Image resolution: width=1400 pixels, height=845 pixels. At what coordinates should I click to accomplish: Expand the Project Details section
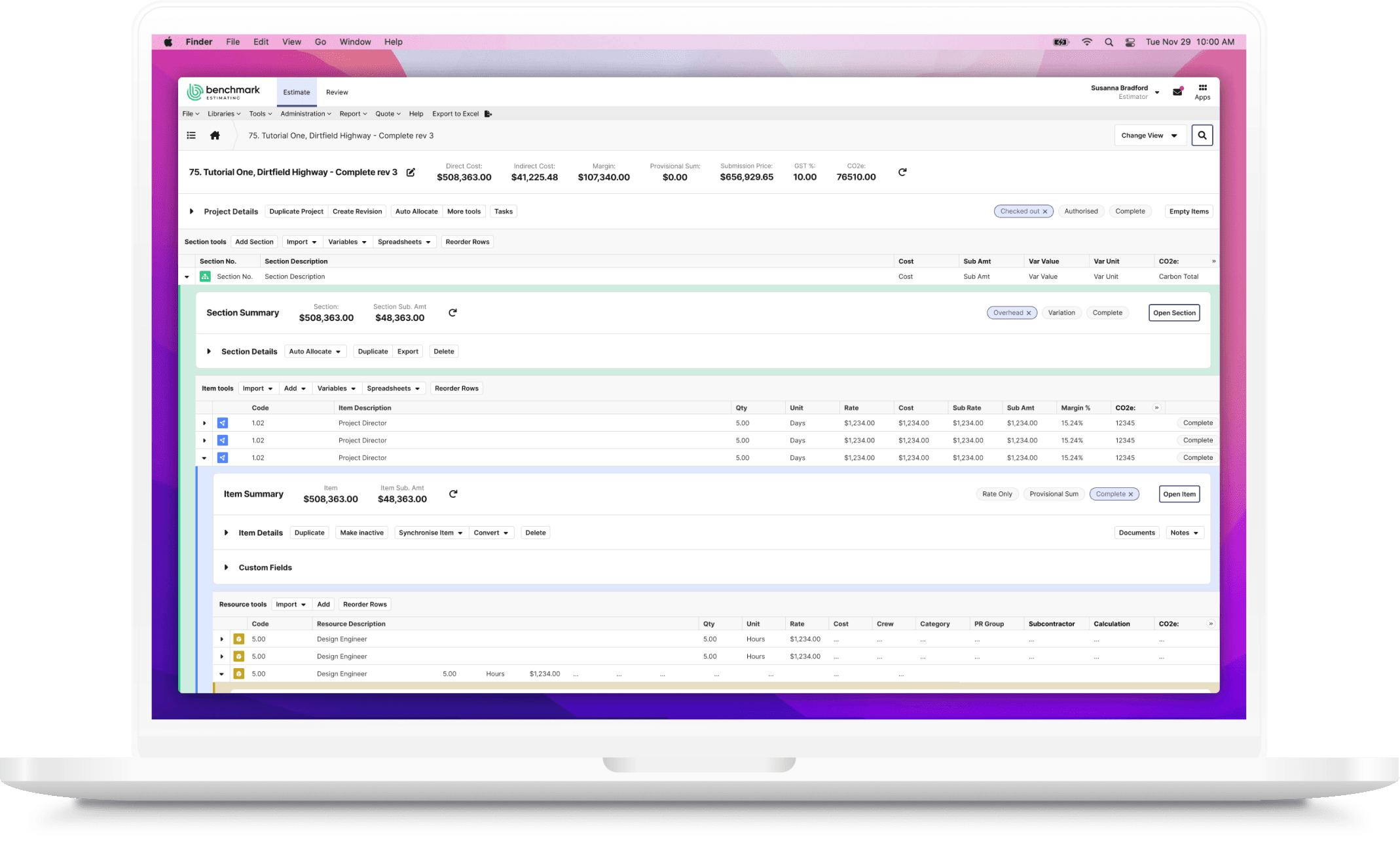point(191,212)
